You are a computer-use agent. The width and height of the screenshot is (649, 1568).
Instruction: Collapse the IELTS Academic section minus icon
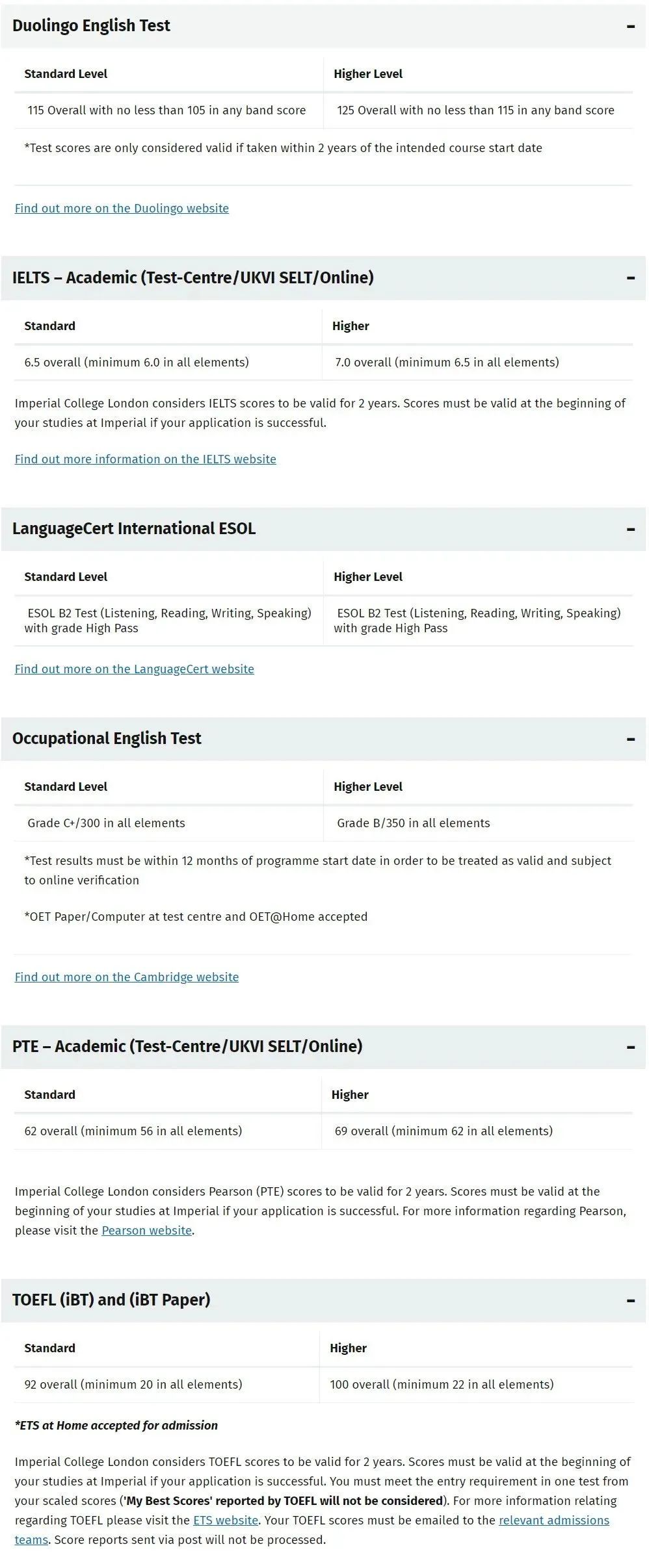click(x=630, y=278)
